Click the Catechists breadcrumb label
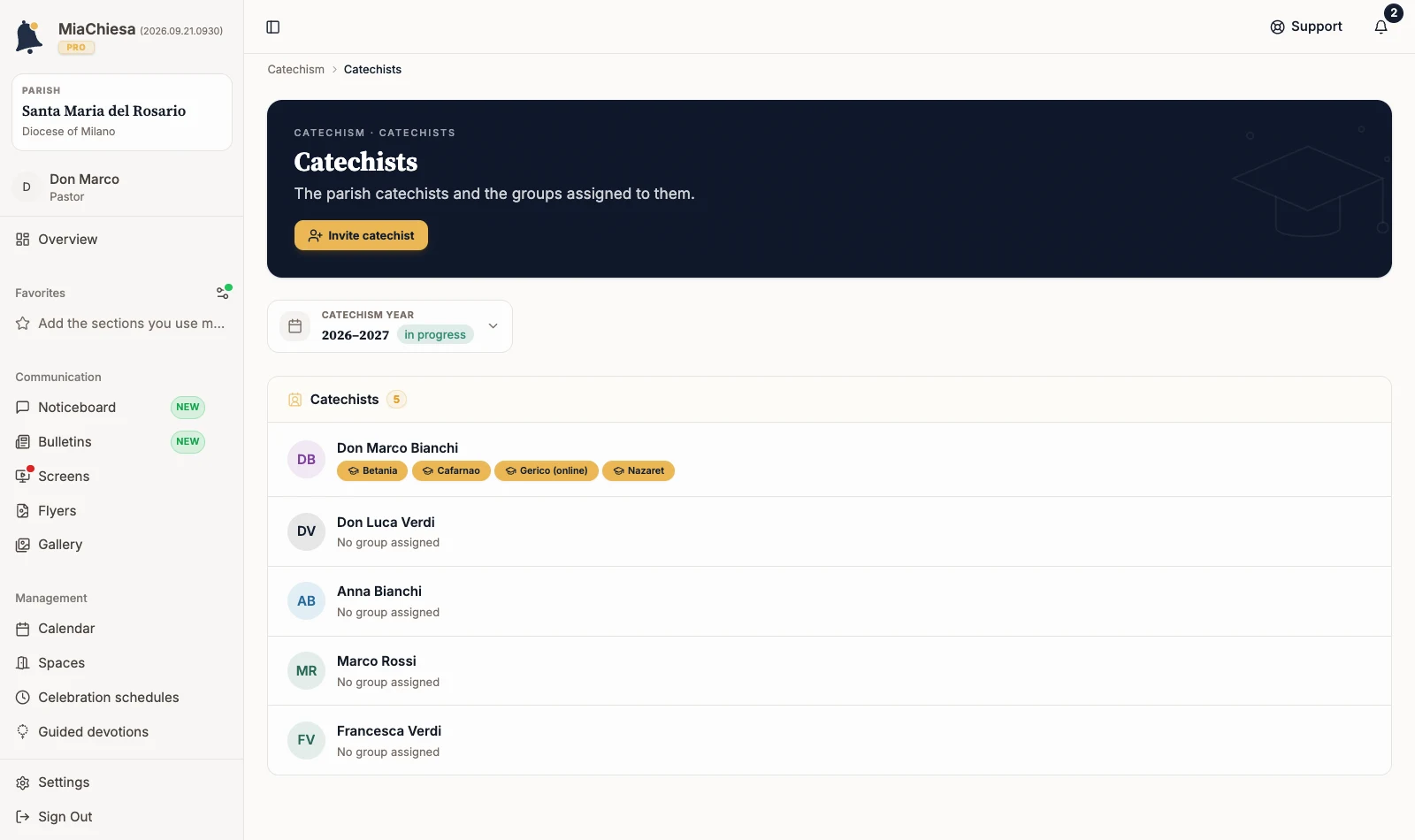 point(372,70)
